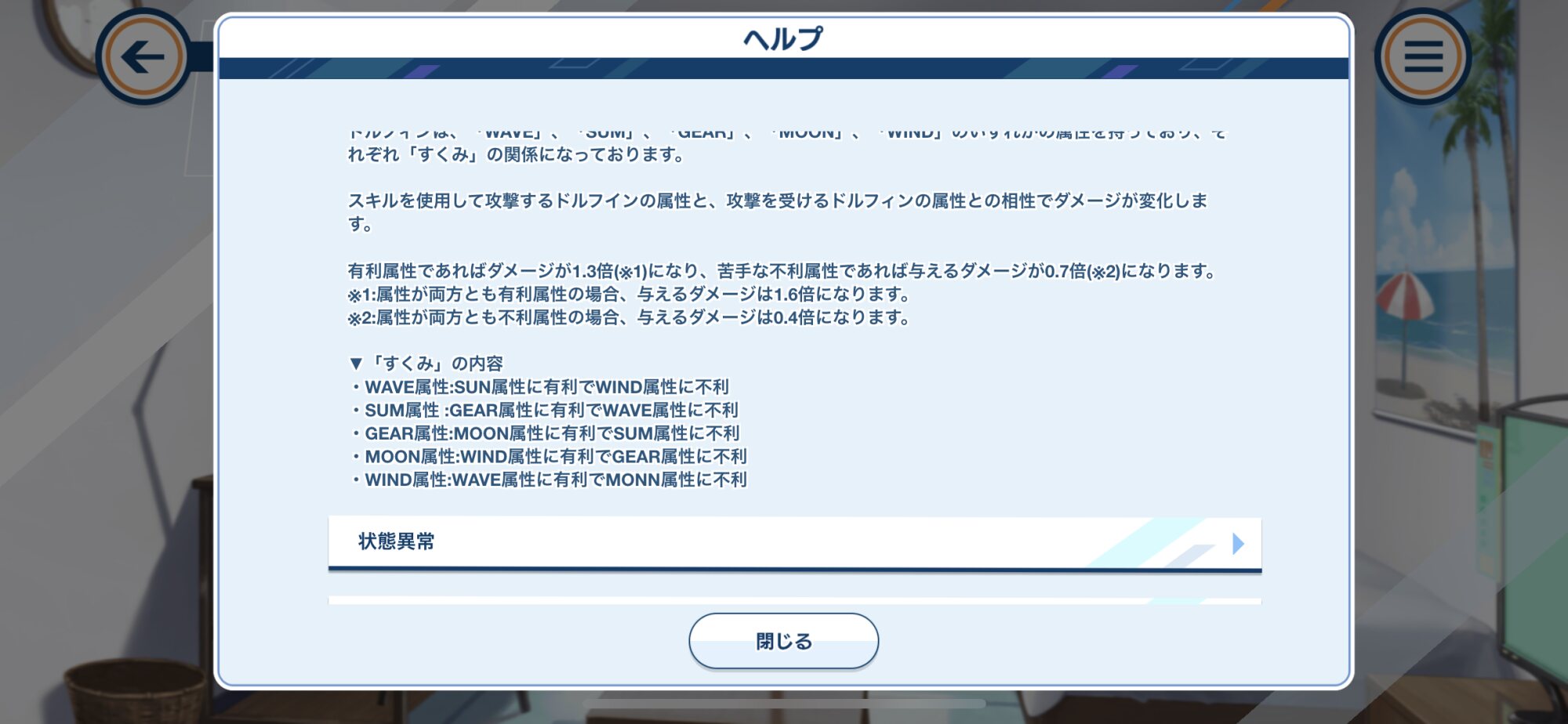Select the WAVE属性 rule line
The height and width of the screenshot is (724, 1568).
pos(539,387)
